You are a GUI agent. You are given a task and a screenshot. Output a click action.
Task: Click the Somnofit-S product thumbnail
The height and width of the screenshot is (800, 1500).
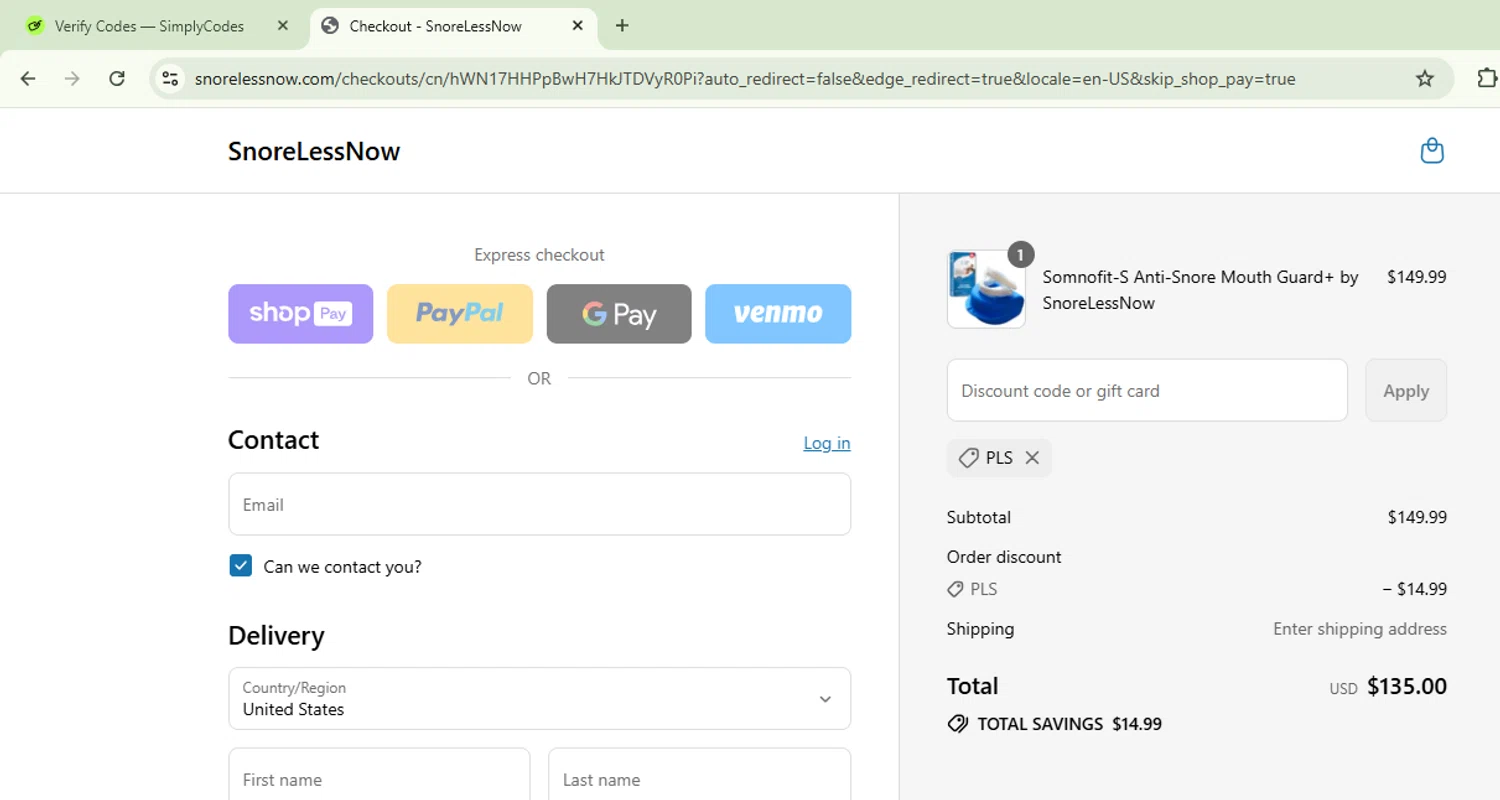pyautogui.click(x=986, y=289)
